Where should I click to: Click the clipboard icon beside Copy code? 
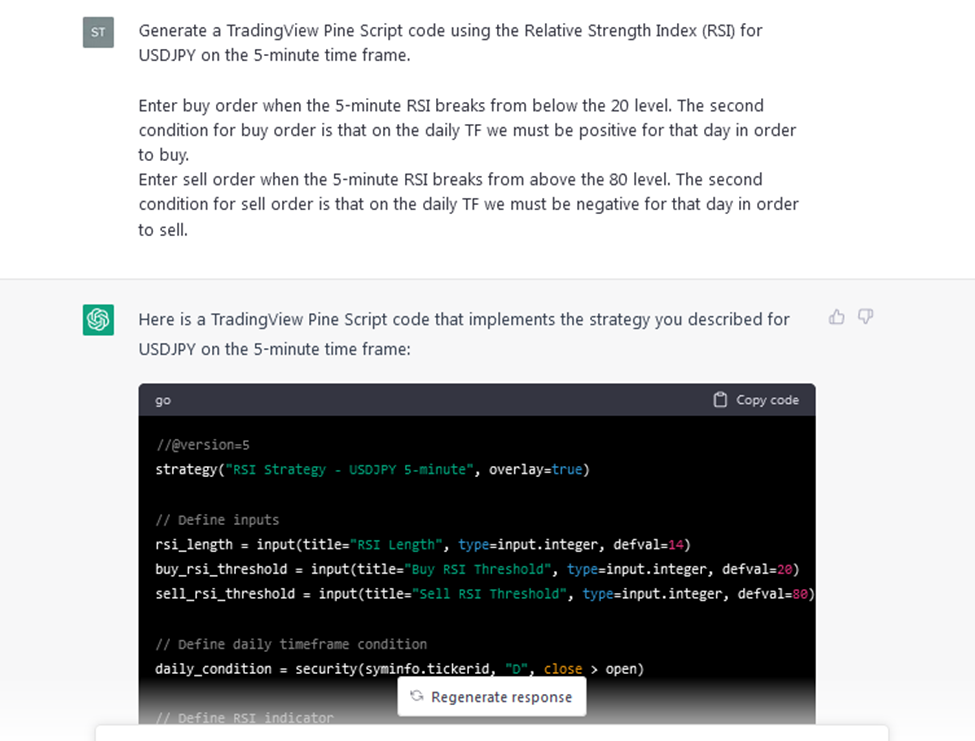(720, 400)
